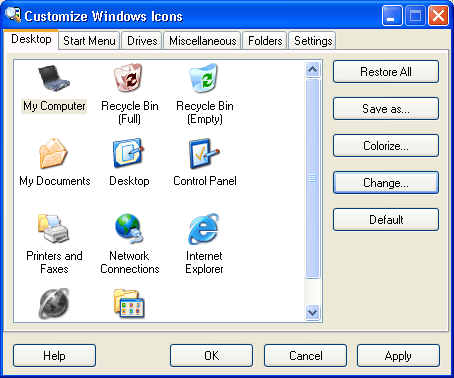
Task: Click the "My Computer" label
Action: 54,106
